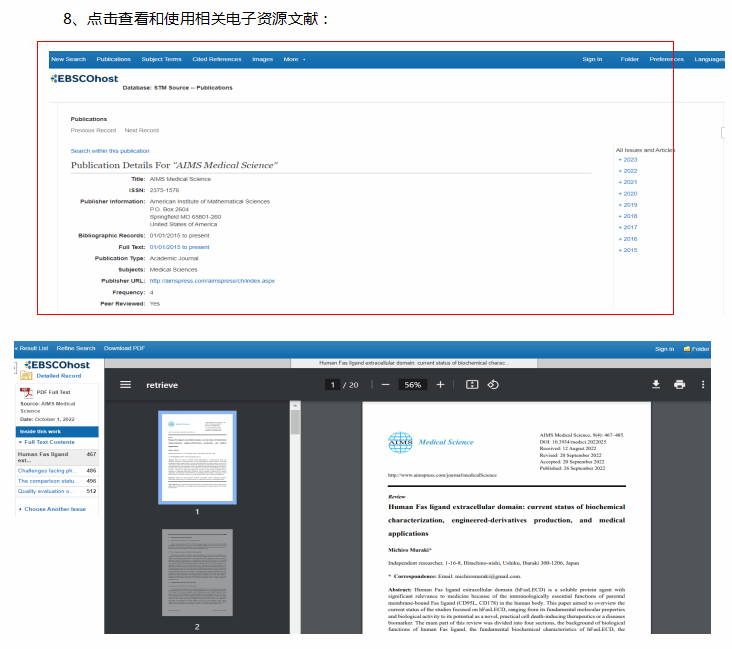Rotate the PDF document counterclockwise
The image size is (732, 649).
493,384
